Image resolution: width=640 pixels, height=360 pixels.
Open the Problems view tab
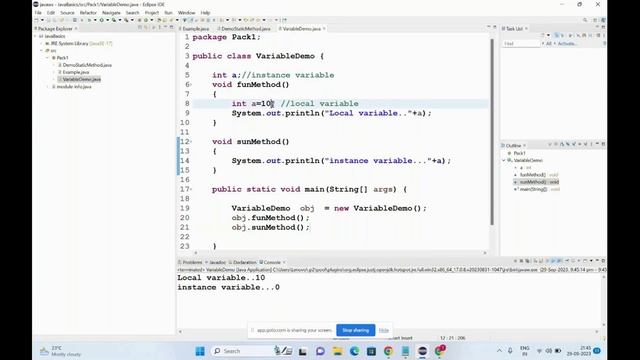tap(191, 262)
